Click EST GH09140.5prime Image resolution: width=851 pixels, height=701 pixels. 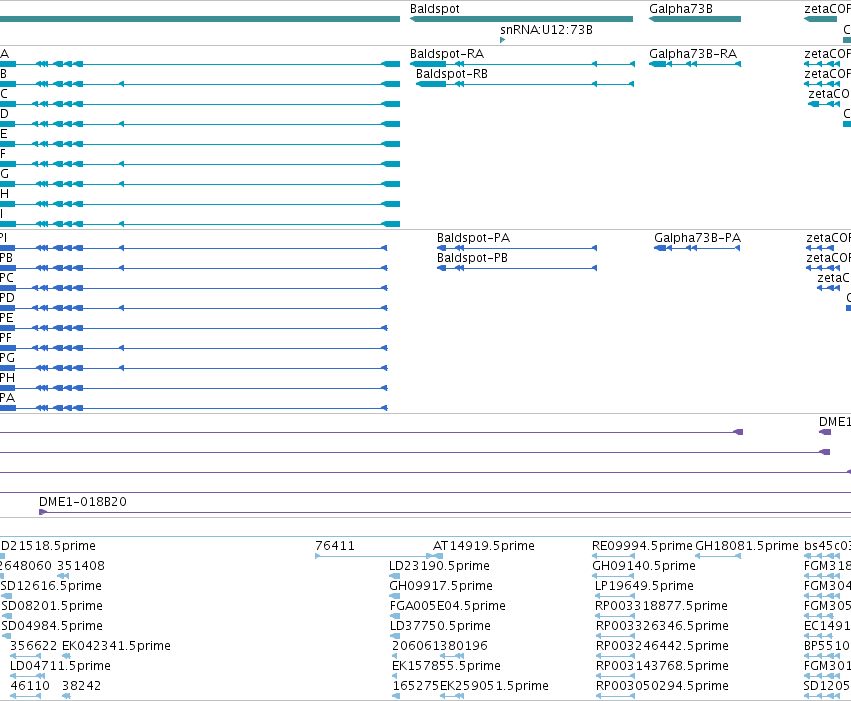pos(644,565)
